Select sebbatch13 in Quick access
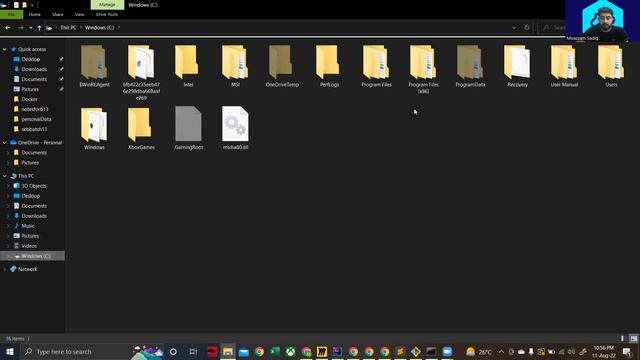The width and height of the screenshot is (640, 360). (x=34, y=129)
